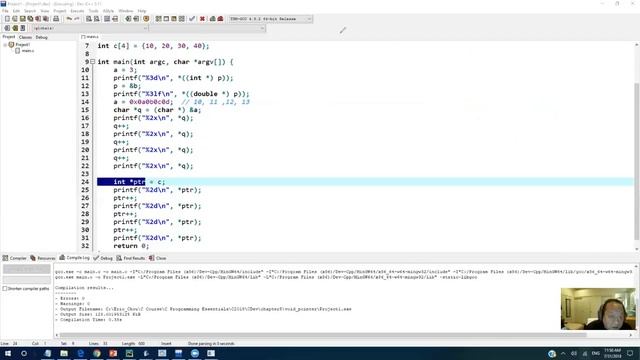
Task: Click the 'char *q = (char *) &a;' line
Action: (x=157, y=110)
